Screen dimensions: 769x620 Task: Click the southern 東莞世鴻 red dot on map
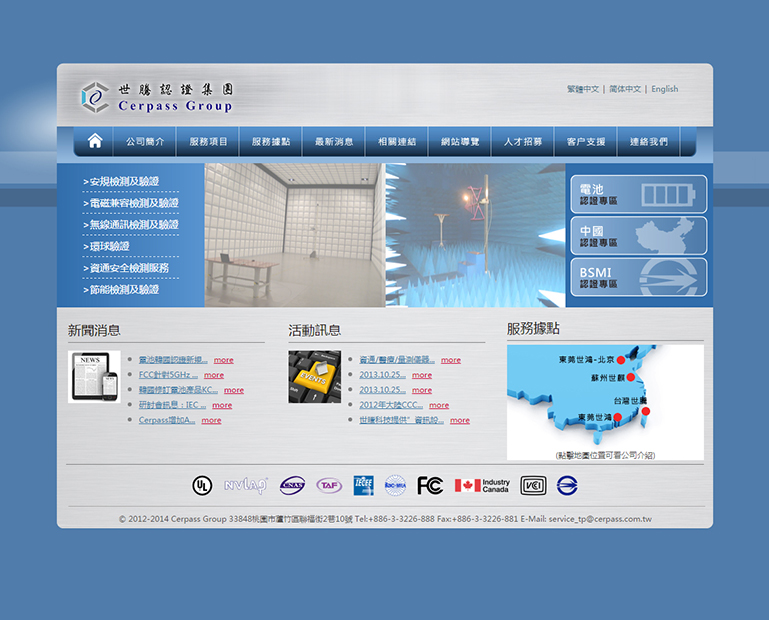click(617, 417)
